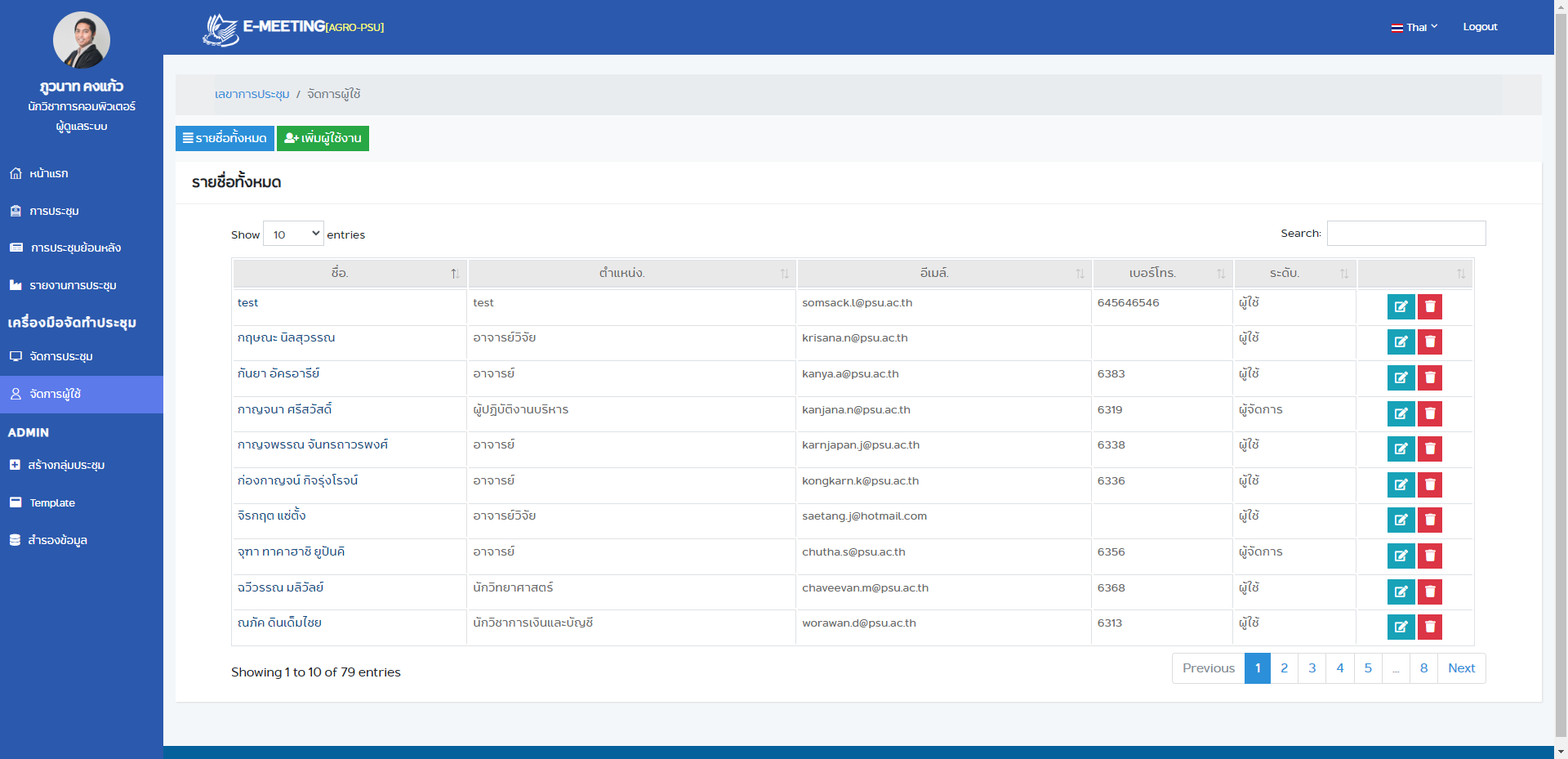This screenshot has width=1568, height=759.
Task: Sort table by ตำแหน่ง column
Action: point(632,273)
